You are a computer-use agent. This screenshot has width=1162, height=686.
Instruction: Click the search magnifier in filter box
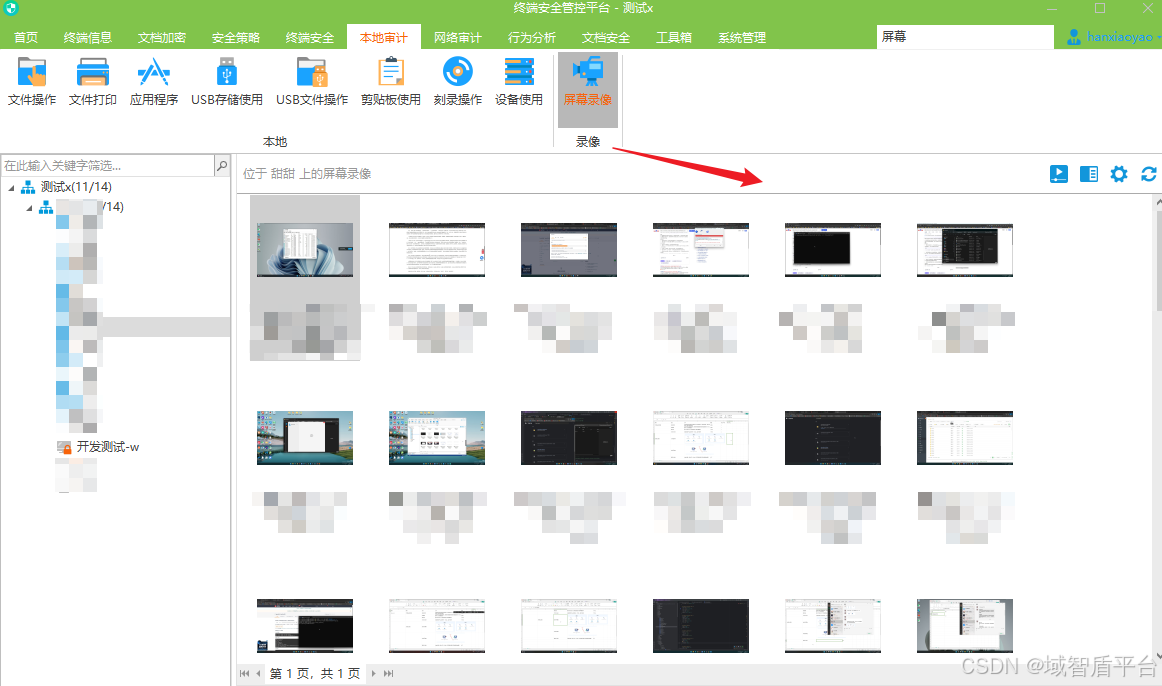click(x=222, y=165)
